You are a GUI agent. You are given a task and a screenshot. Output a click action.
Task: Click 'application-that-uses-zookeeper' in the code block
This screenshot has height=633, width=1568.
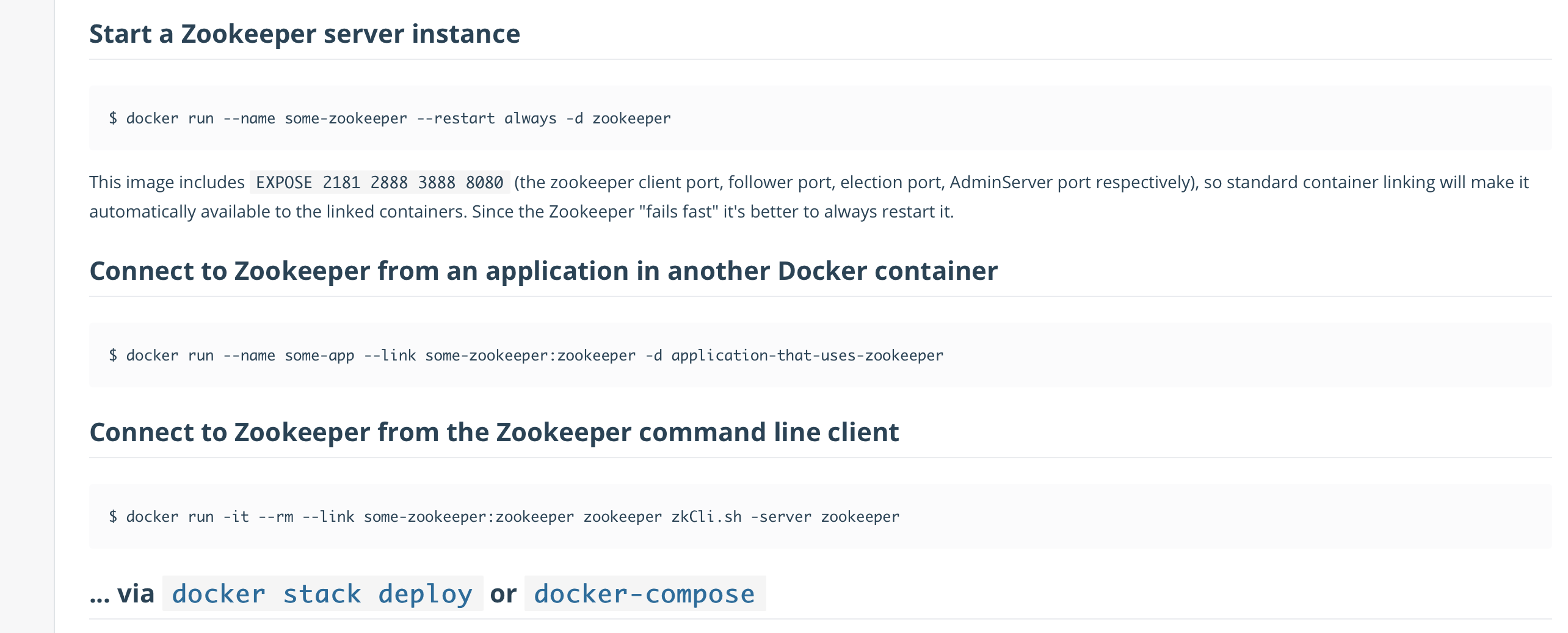pyautogui.click(x=807, y=356)
